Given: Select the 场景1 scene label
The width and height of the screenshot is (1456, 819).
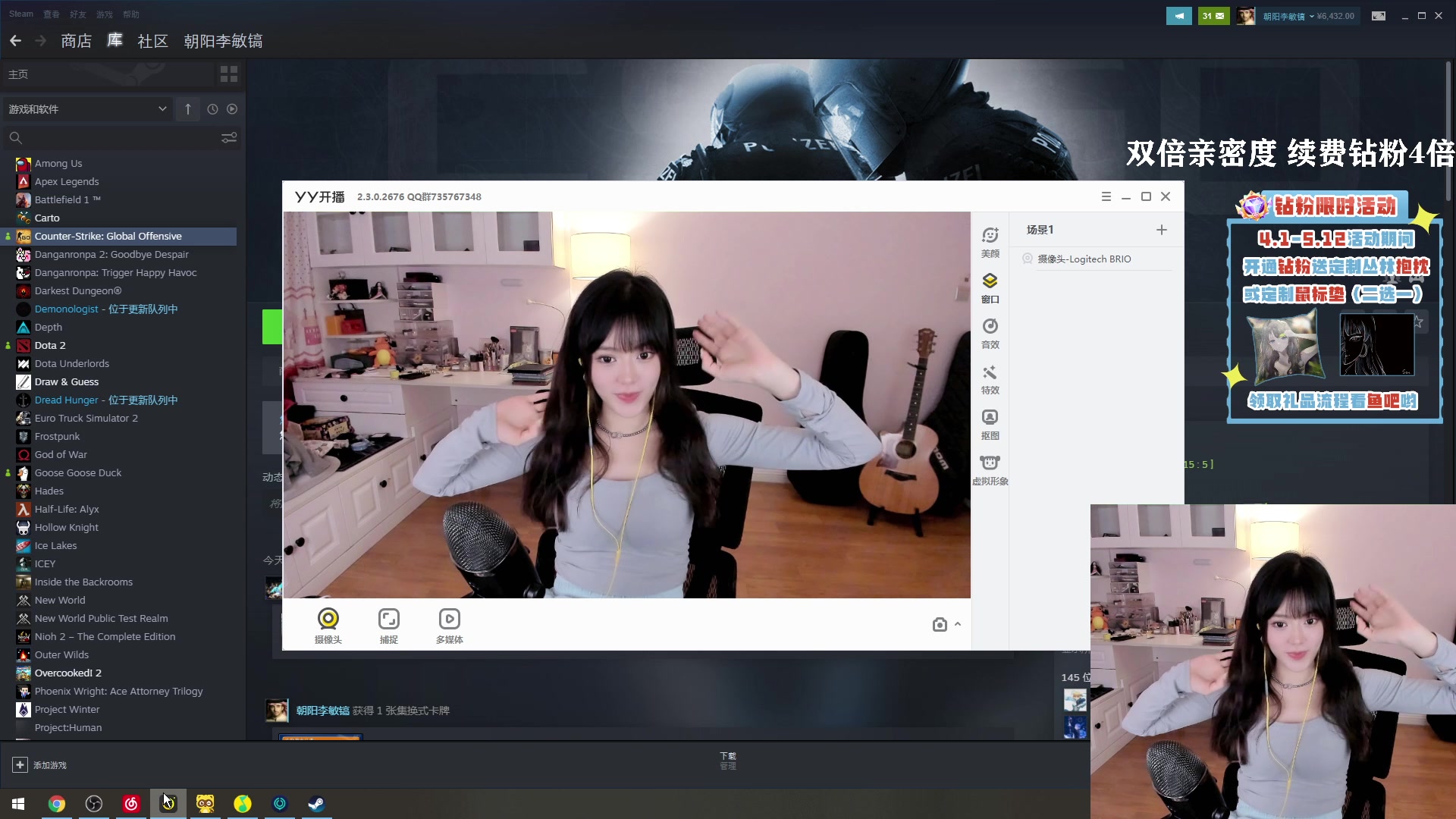Looking at the screenshot, I should tap(1040, 230).
